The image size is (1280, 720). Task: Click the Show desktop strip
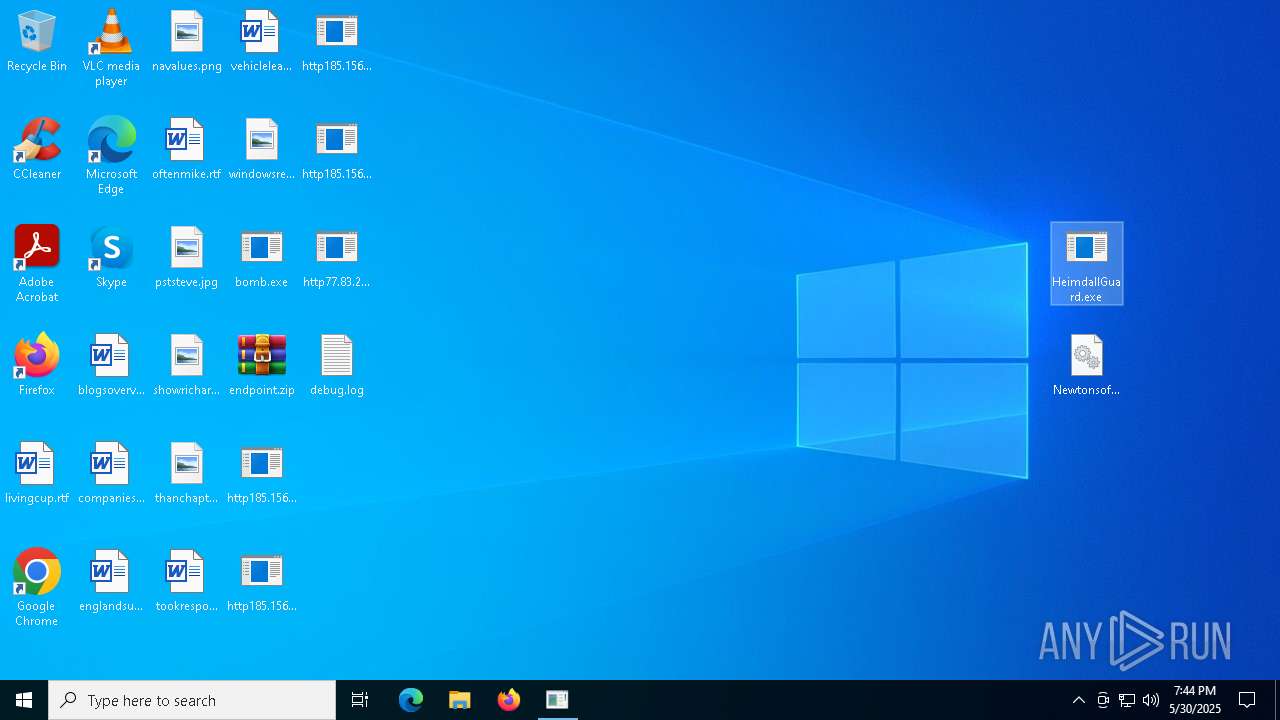click(x=1277, y=700)
